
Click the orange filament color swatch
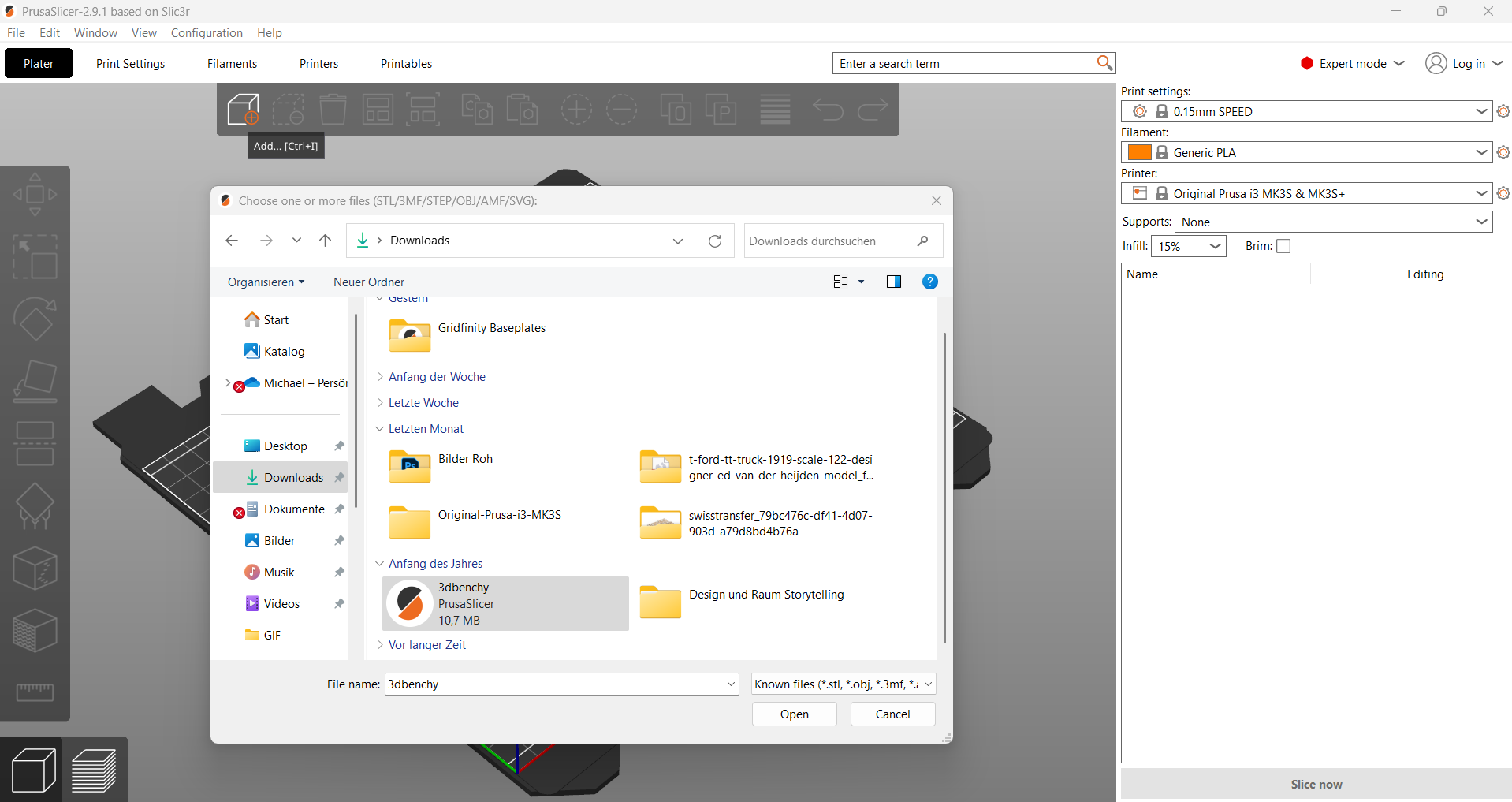coord(1139,152)
